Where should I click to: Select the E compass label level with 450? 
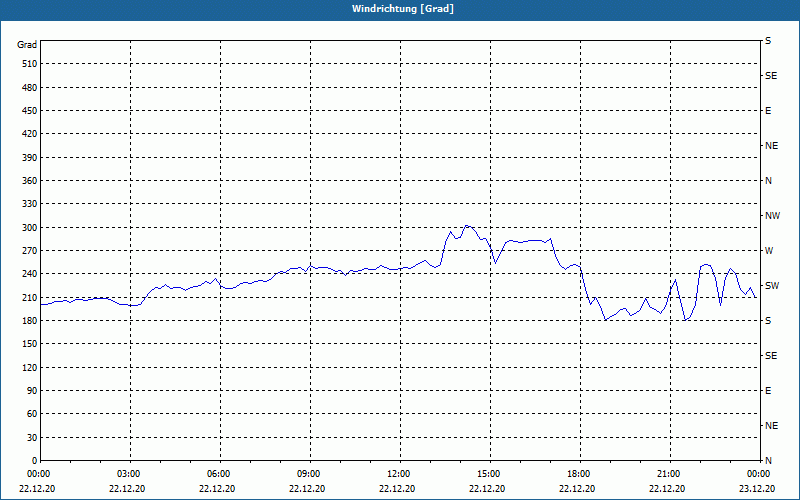click(x=768, y=111)
